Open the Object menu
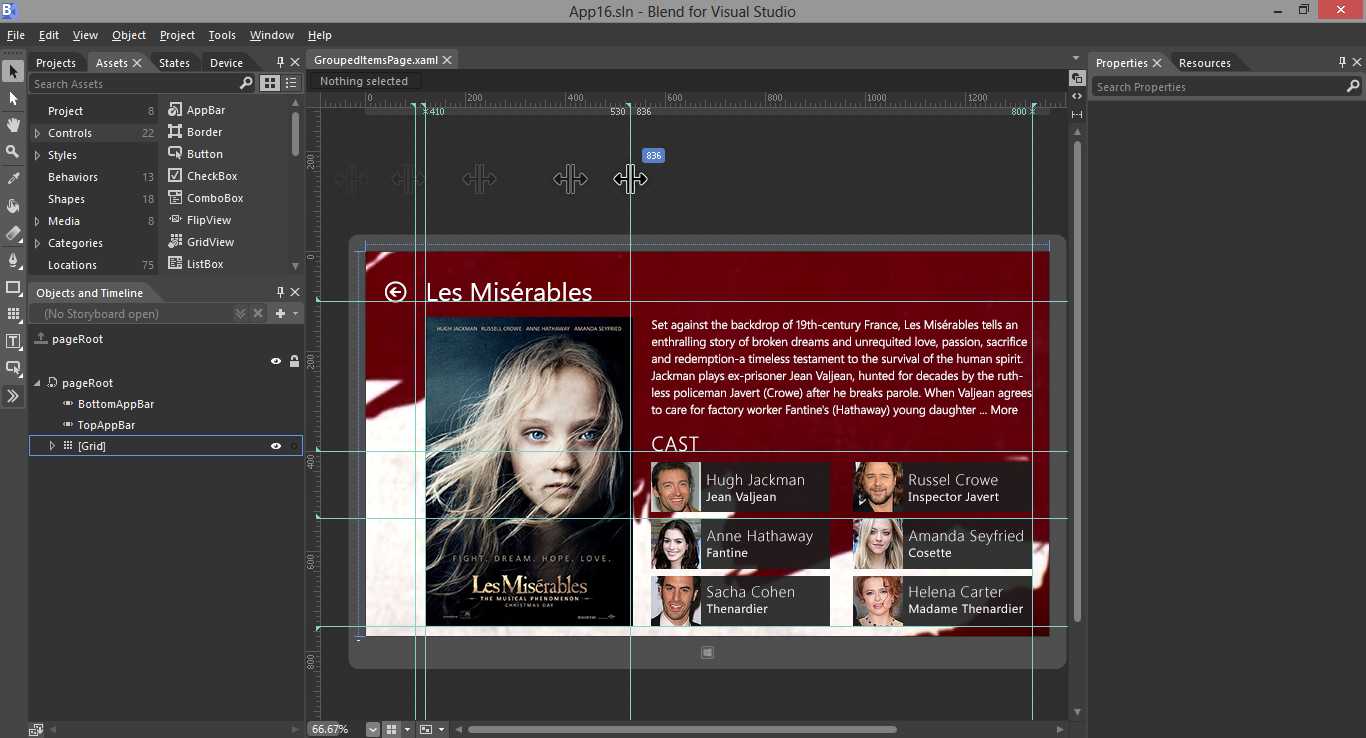 pos(129,35)
